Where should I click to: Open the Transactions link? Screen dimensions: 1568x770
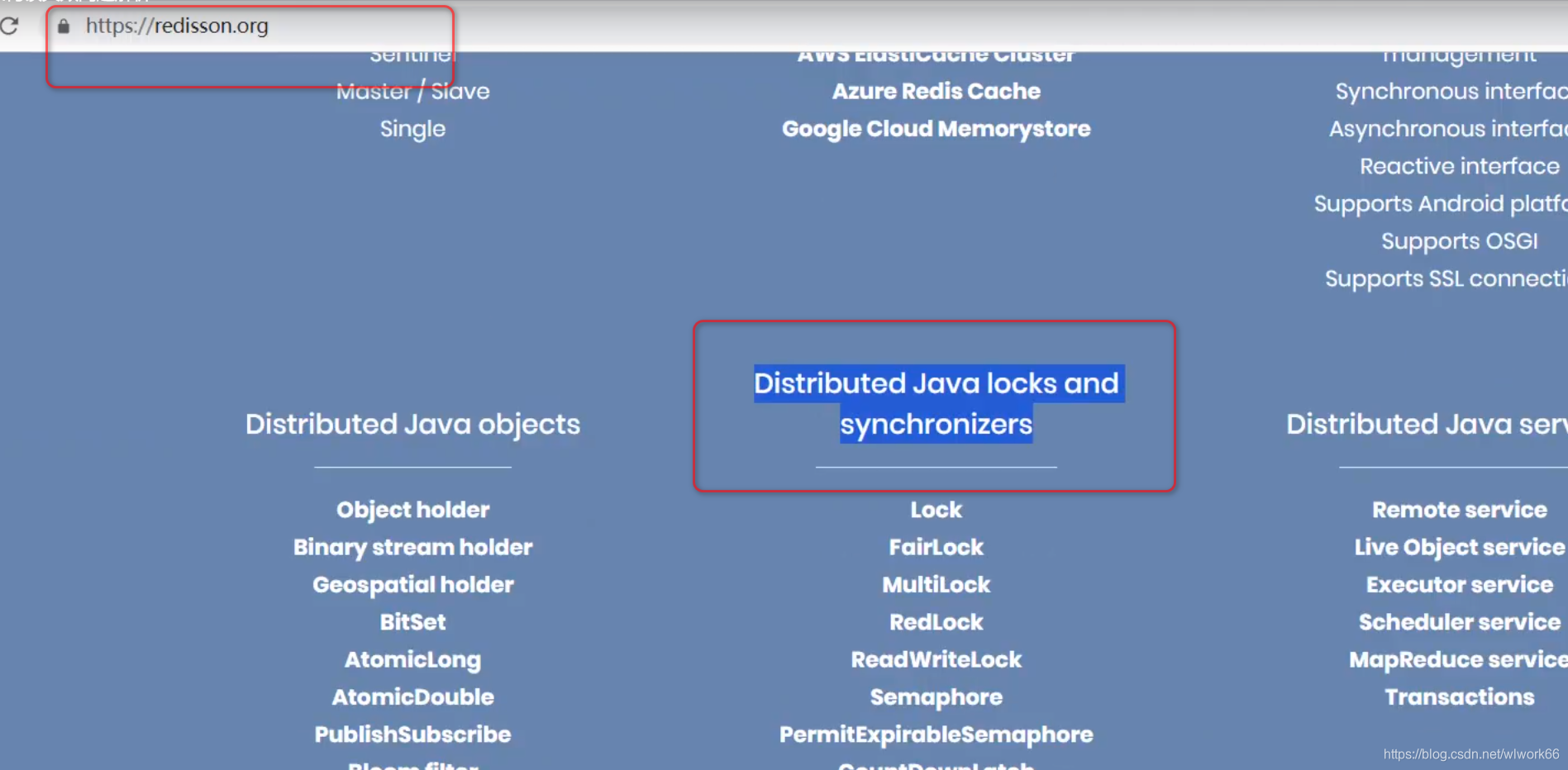[x=1460, y=697]
